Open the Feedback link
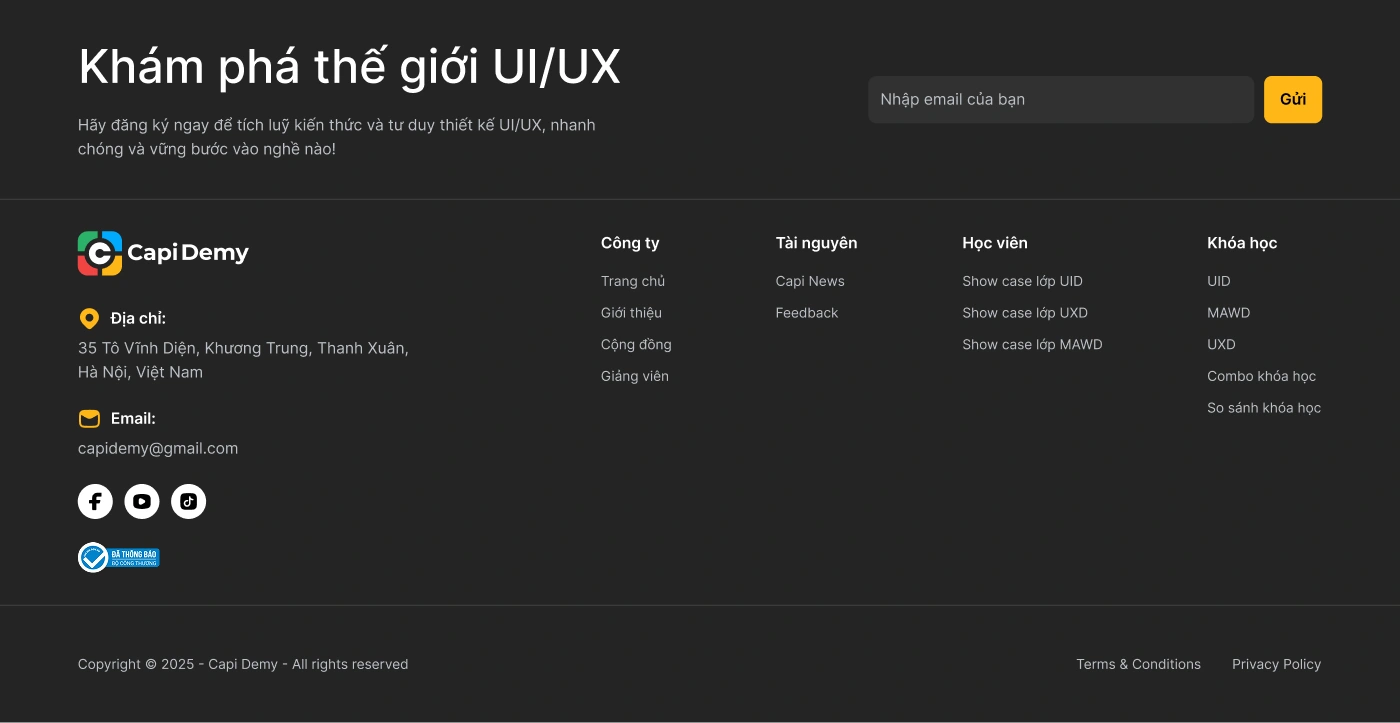 (x=807, y=313)
